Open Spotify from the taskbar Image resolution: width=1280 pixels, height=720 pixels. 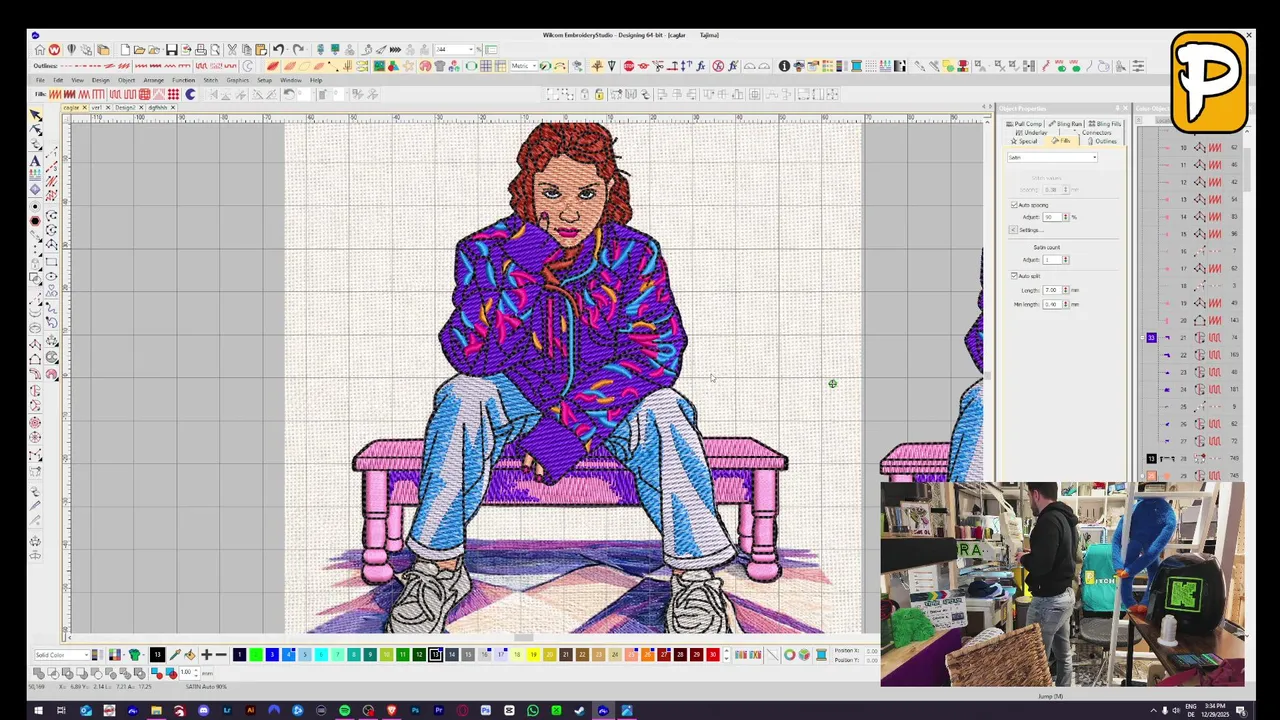tap(344, 710)
